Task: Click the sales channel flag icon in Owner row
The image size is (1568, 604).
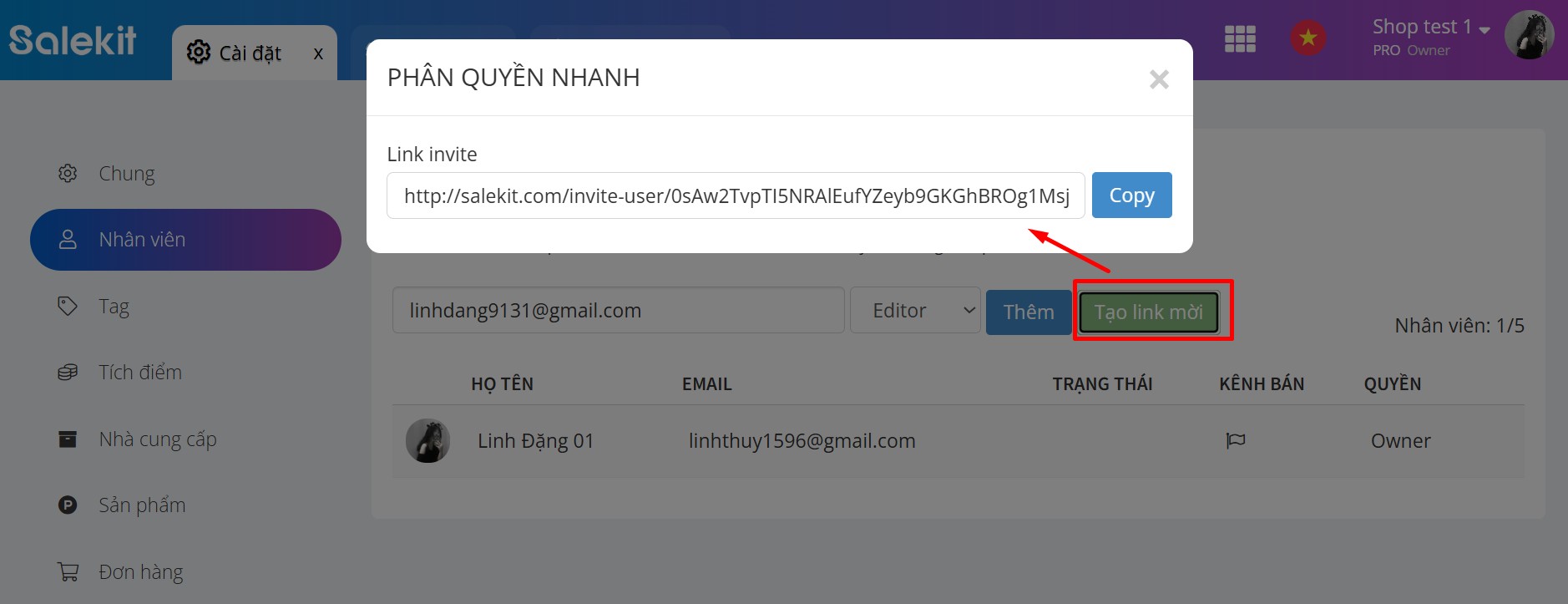Action: click(x=1236, y=440)
